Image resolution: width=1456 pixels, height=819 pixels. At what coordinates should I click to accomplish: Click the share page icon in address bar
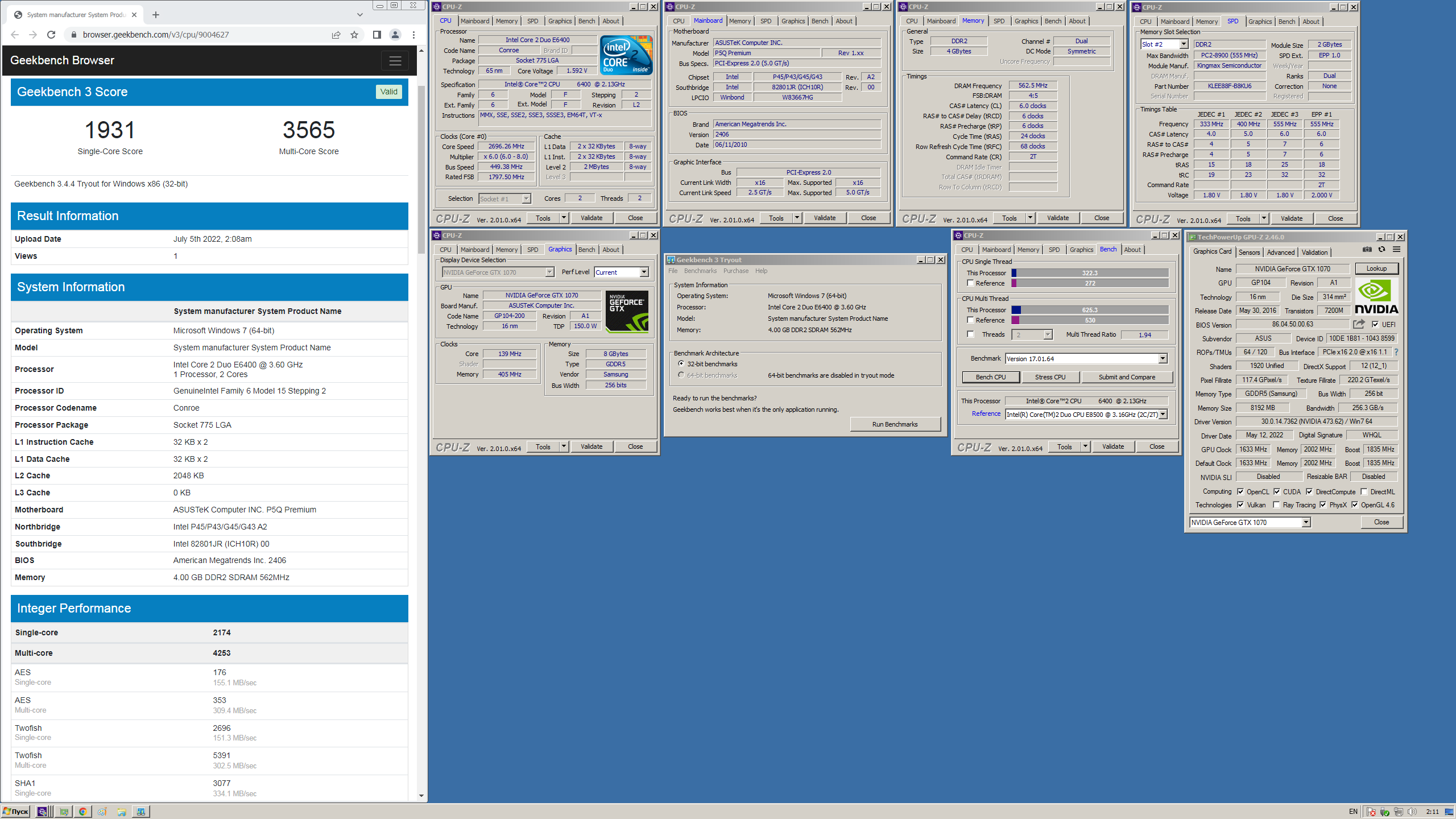pos(336,35)
